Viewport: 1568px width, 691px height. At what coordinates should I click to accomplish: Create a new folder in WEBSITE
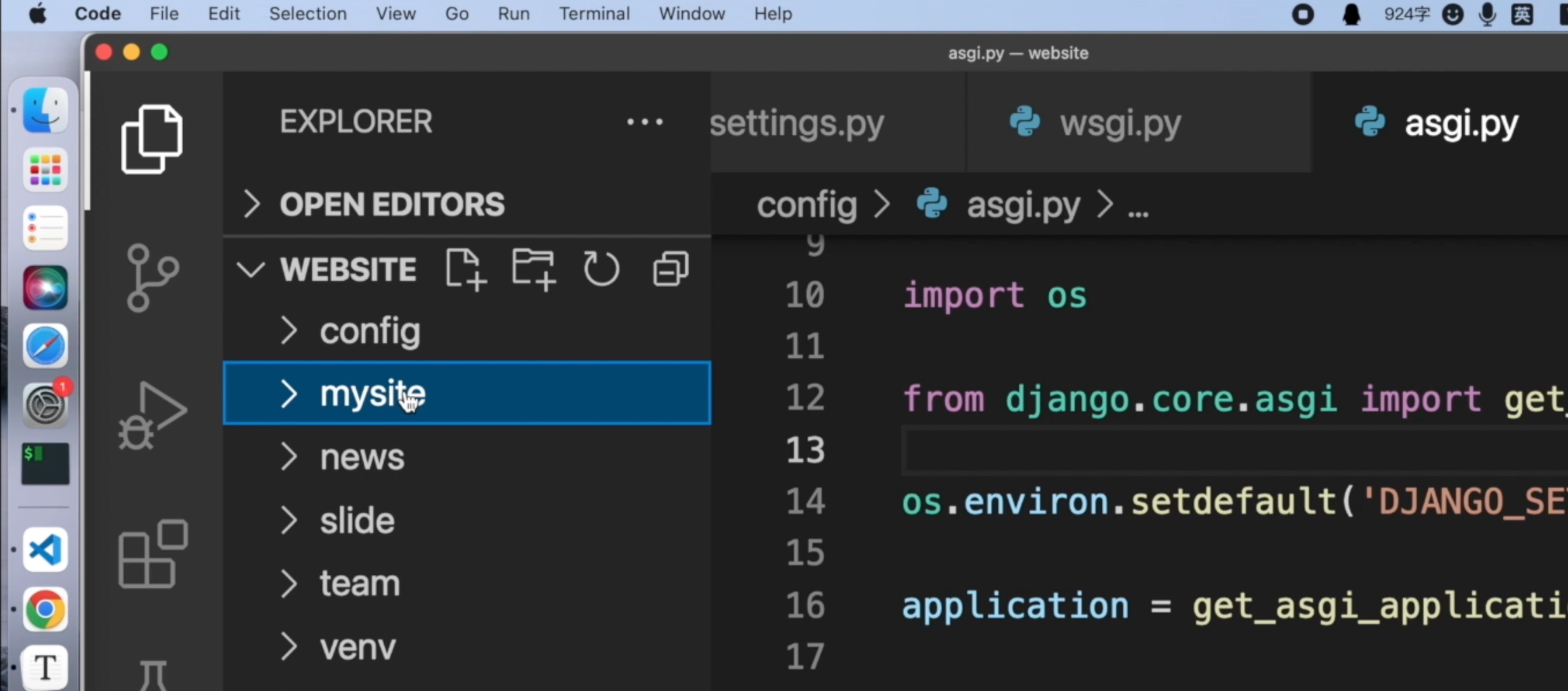coord(533,269)
